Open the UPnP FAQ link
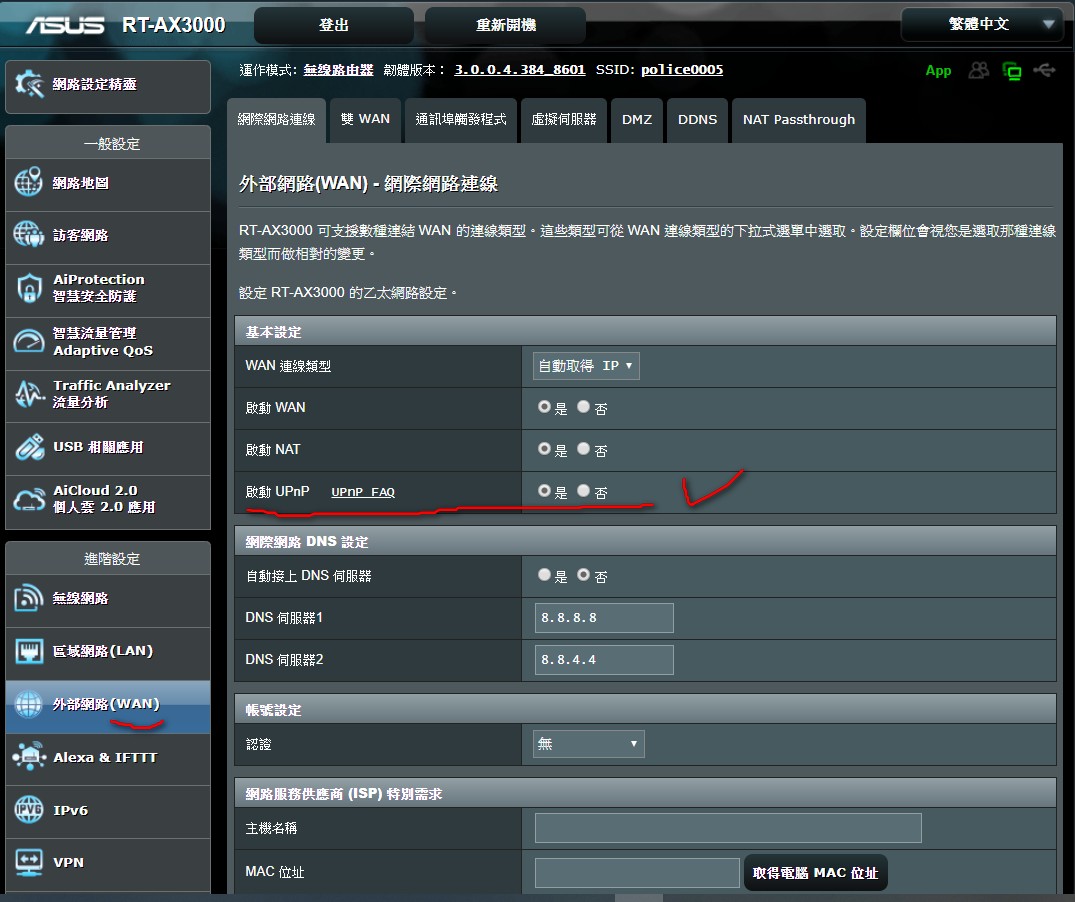Image resolution: width=1075 pixels, height=902 pixels. (363, 492)
